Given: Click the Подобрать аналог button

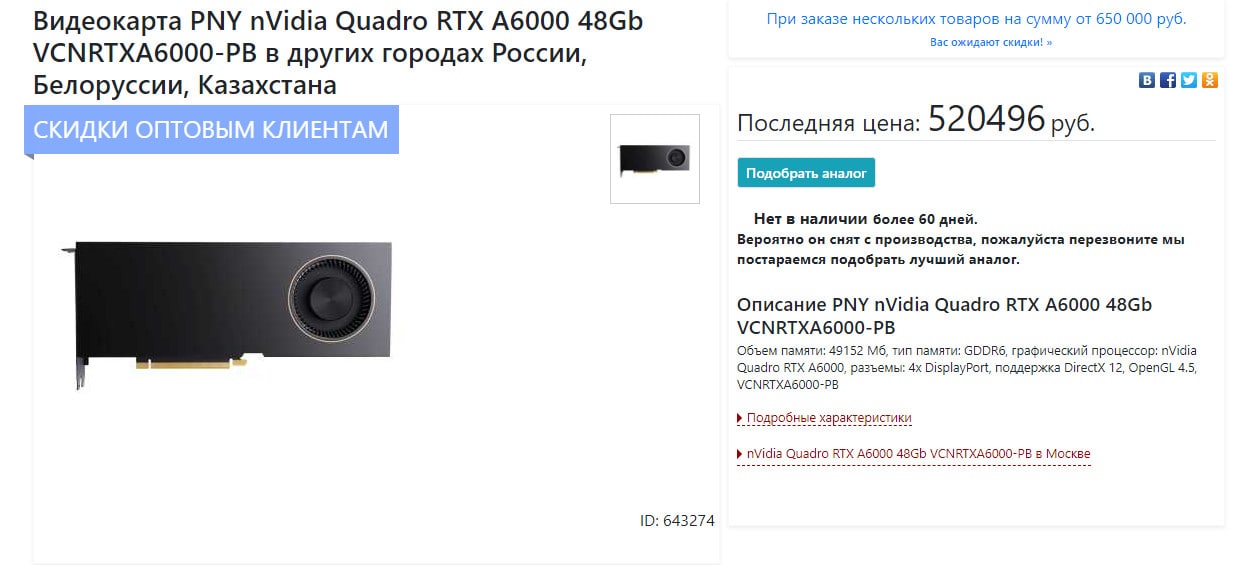Looking at the screenshot, I should (x=806, y=173).
